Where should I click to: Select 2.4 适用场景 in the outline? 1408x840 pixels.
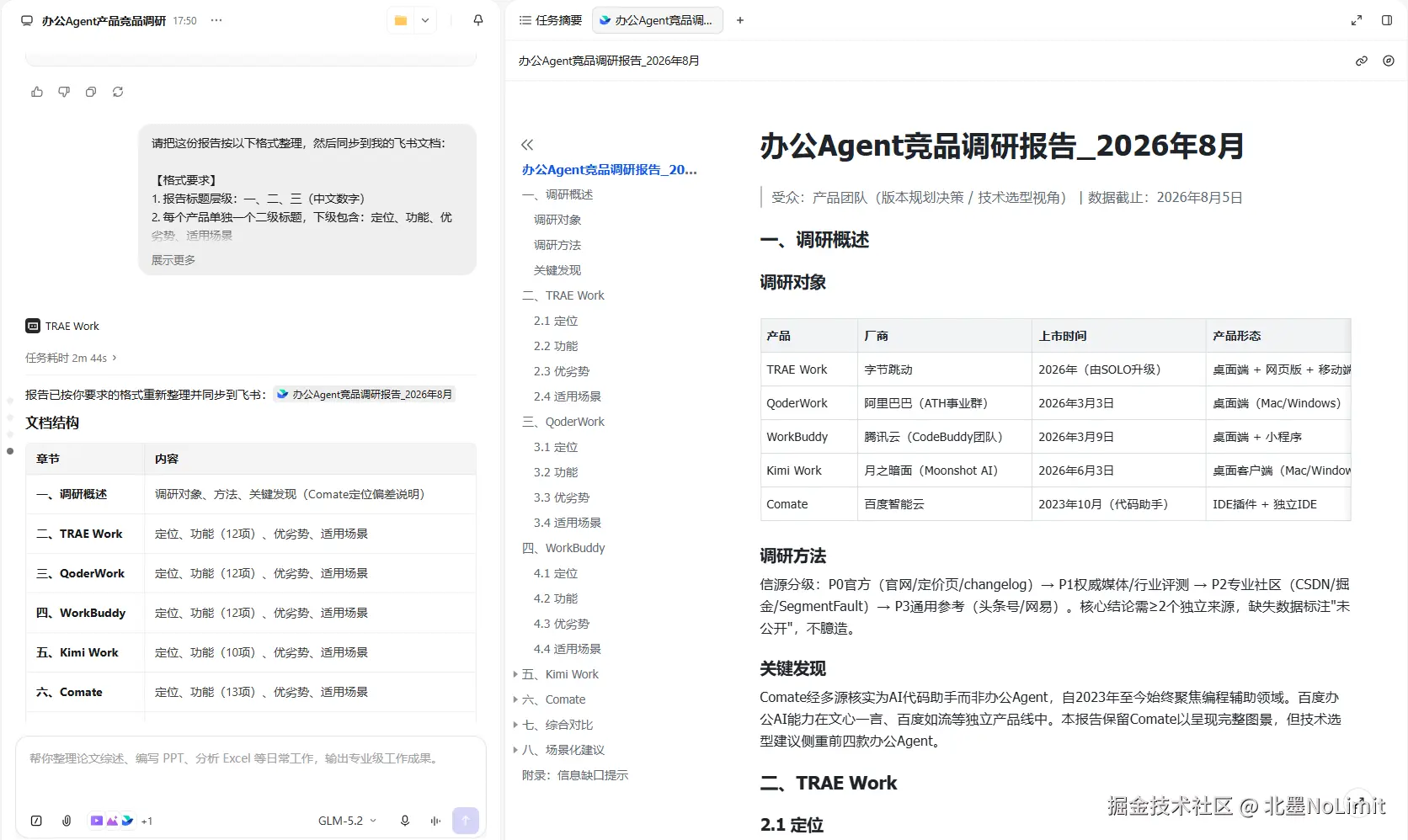(568, 396)
